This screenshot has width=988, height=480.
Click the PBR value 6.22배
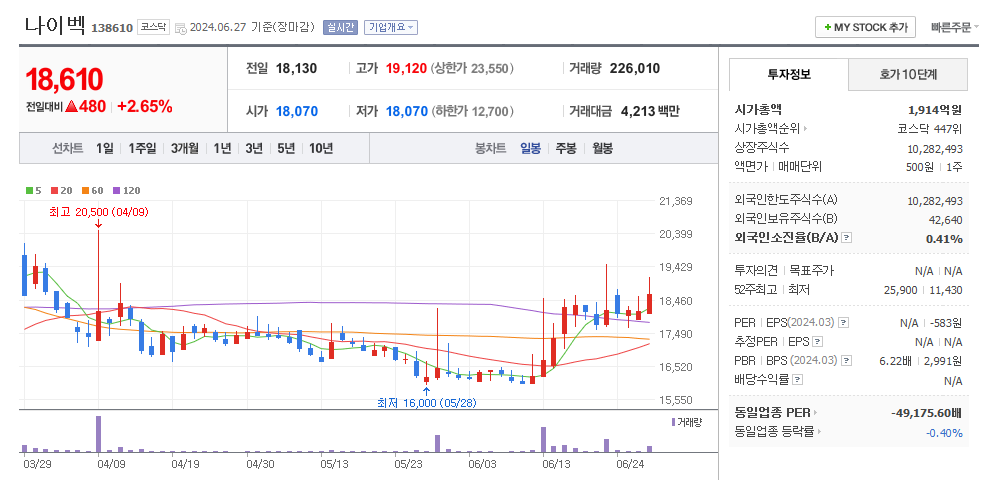[897, 361]
